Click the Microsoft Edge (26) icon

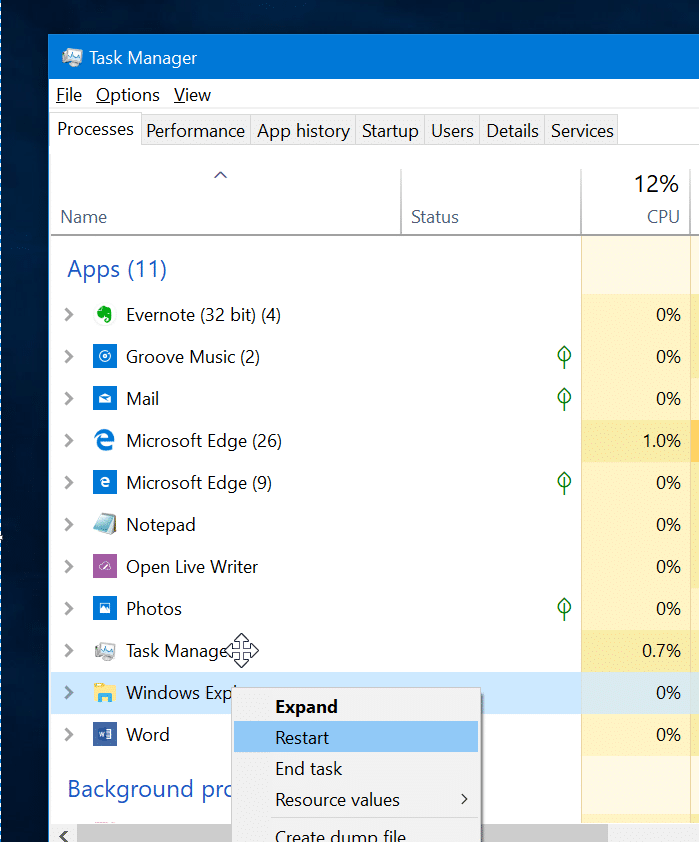pyautogui.click(x=105, y=440)
